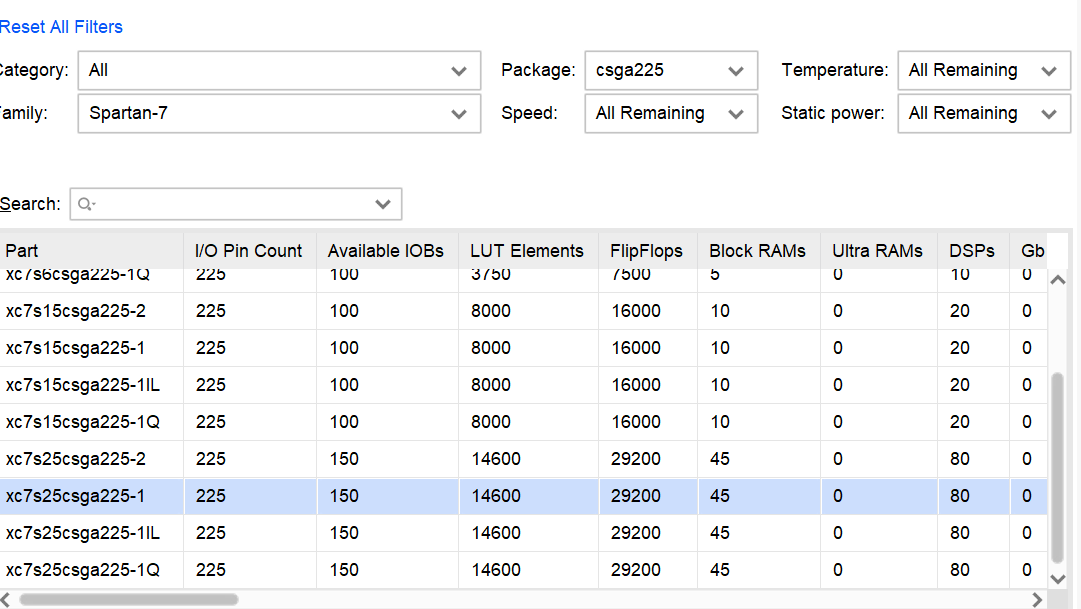
Task: Sort by Block RAMs column
Action: pyautogui.click(x=757, y=251)
